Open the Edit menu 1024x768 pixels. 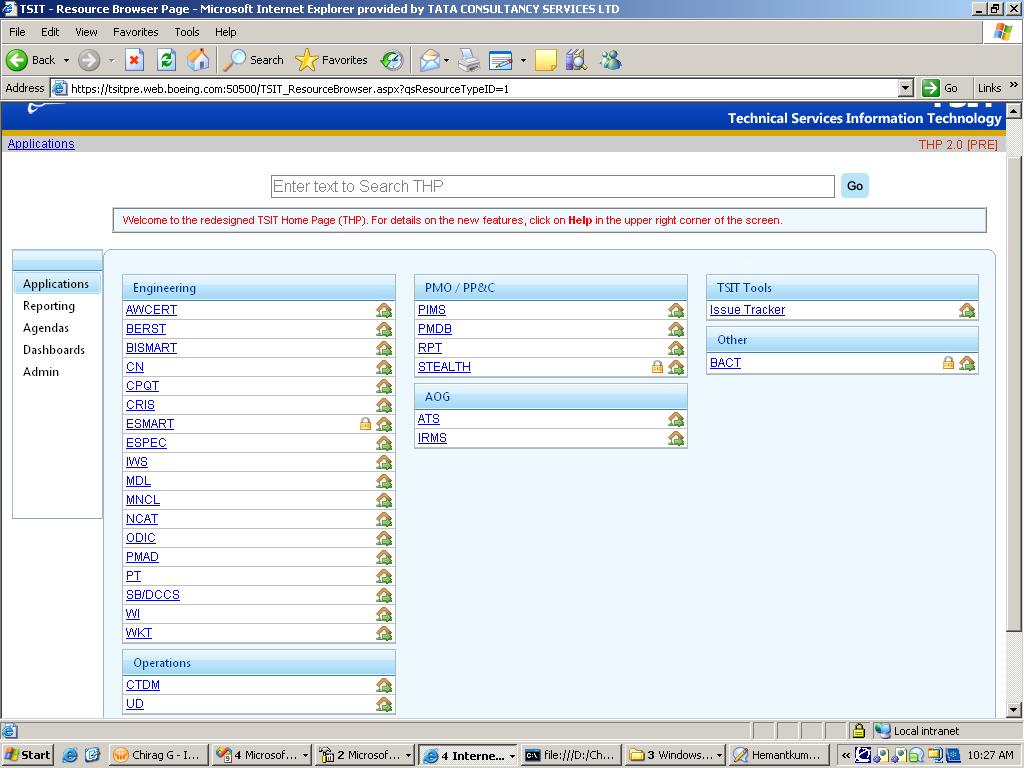[x=50, y=32]
